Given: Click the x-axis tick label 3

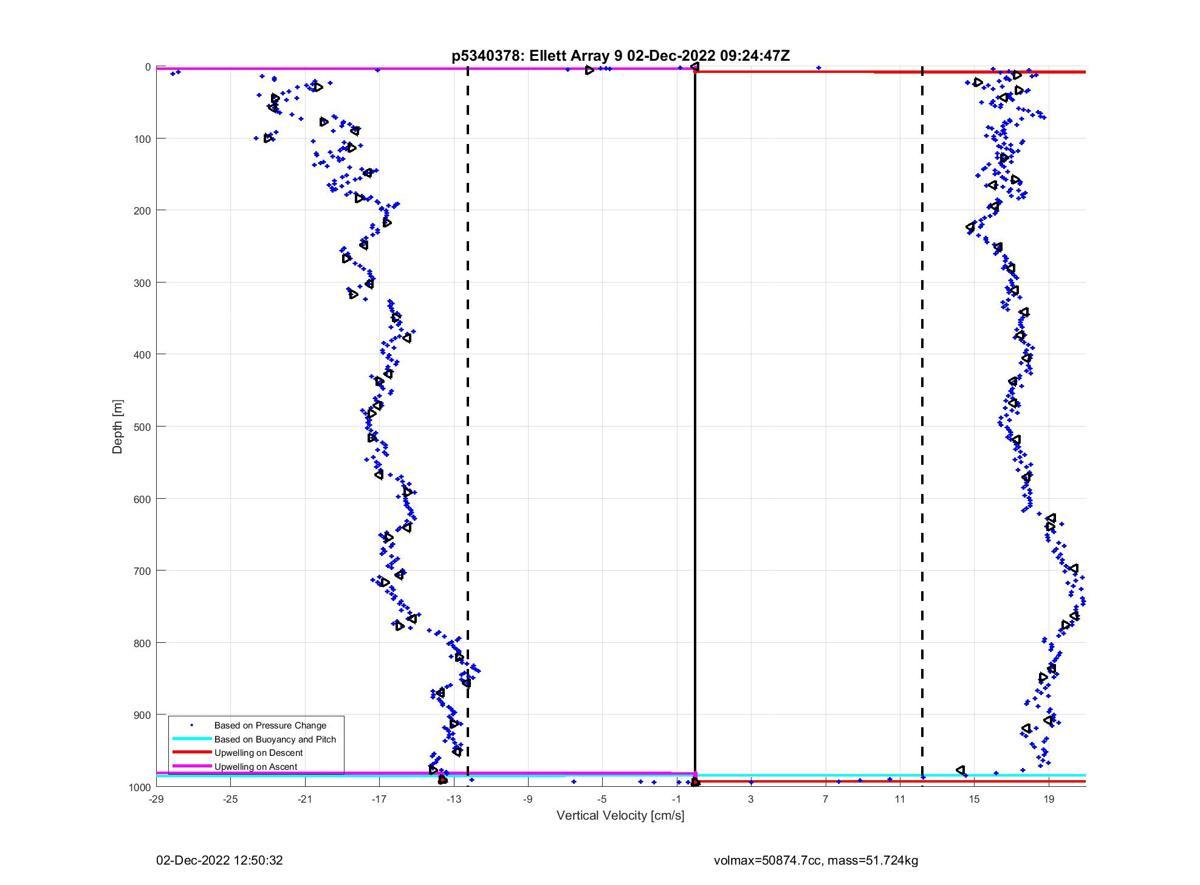Looking at the screenshot, I should (751, 799).
